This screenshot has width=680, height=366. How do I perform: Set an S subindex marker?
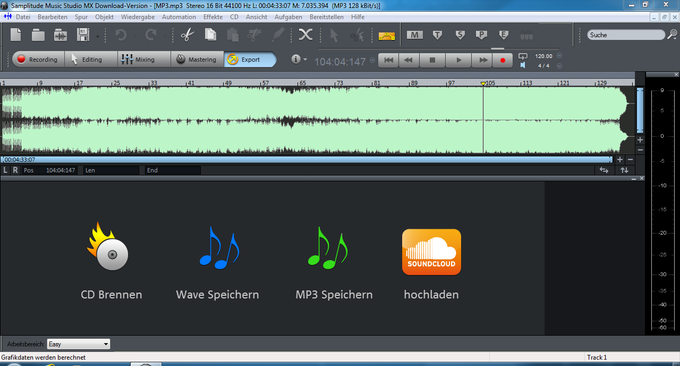pyautogui.click(x=460, y=35)
